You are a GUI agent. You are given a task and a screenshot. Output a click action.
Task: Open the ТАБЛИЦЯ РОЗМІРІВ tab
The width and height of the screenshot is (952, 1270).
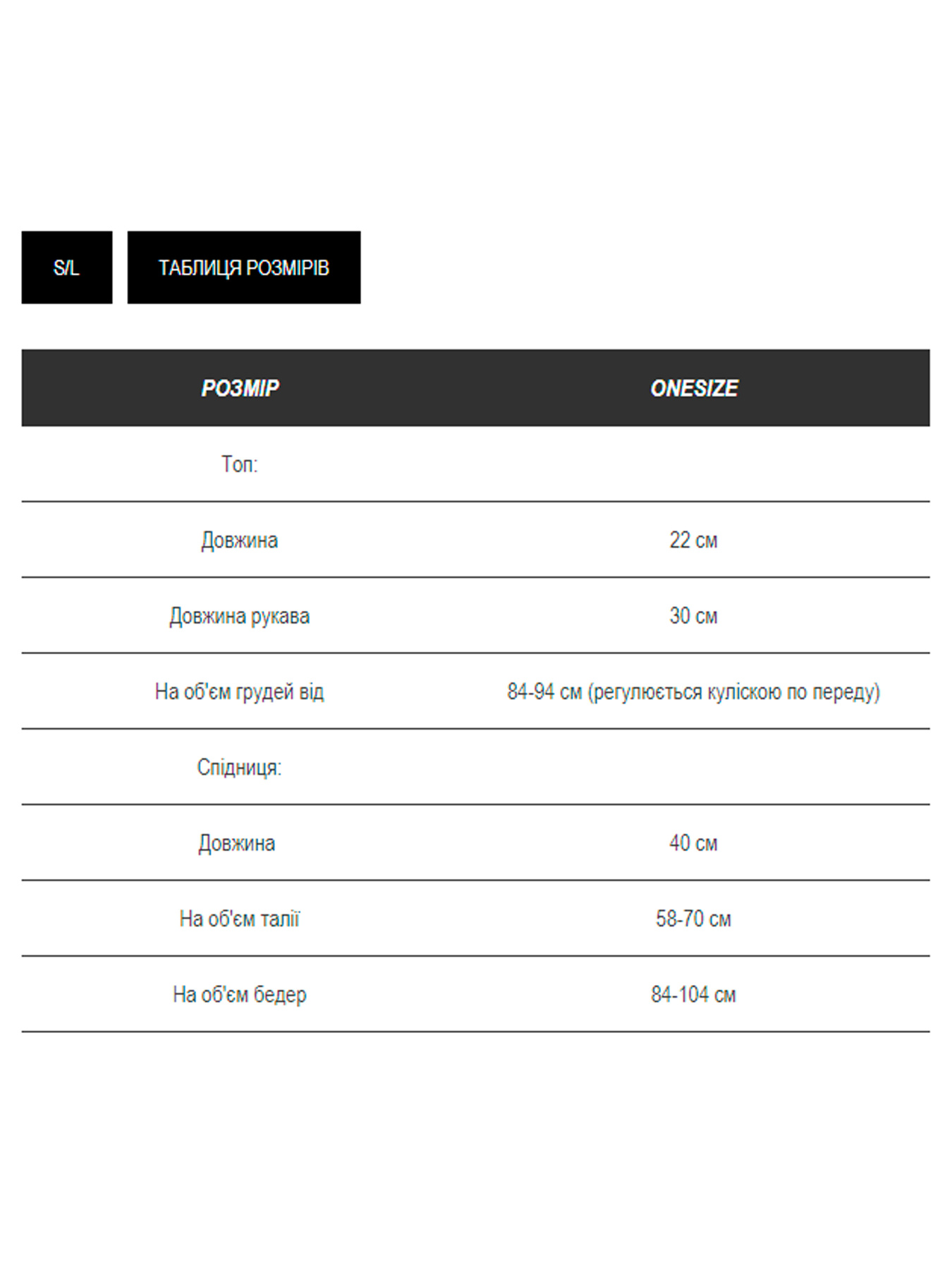[x=243, y=267]
